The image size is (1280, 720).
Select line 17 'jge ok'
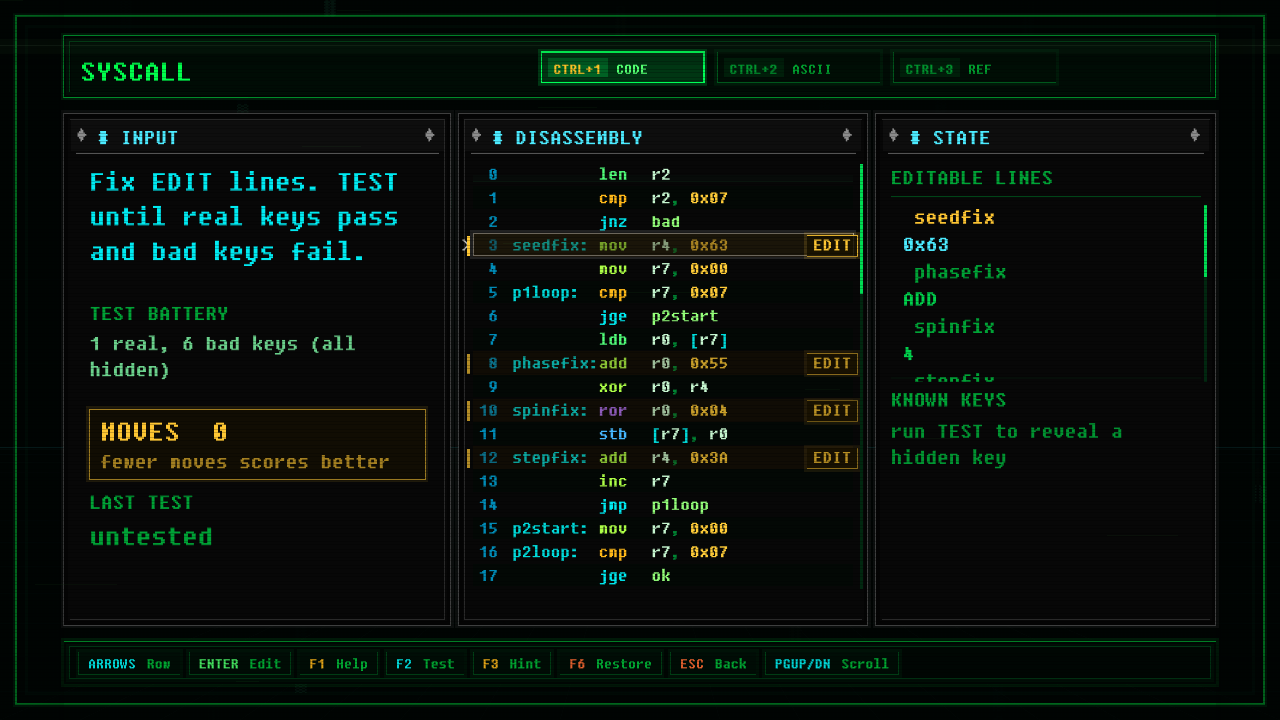click(x=663, y=576)
